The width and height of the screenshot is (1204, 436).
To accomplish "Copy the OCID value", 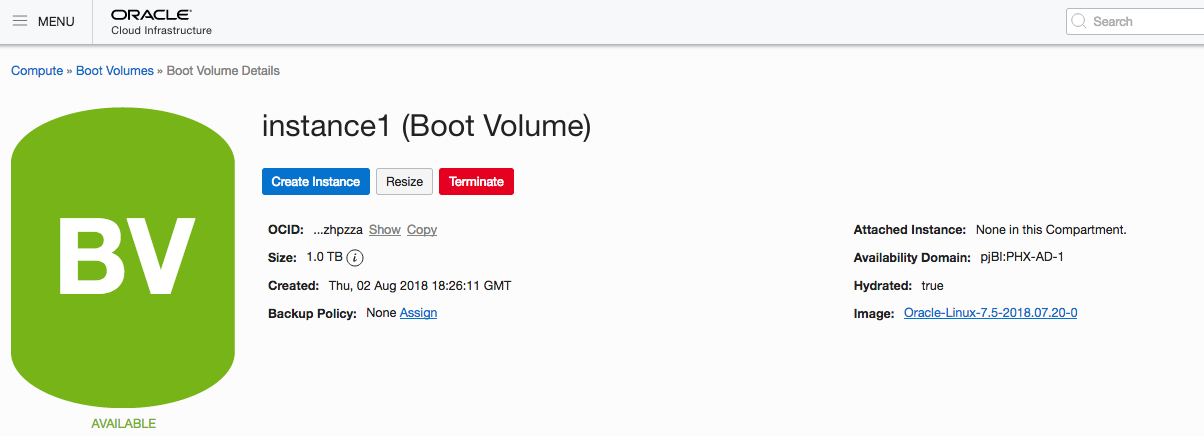I will (x=422, y=230).
